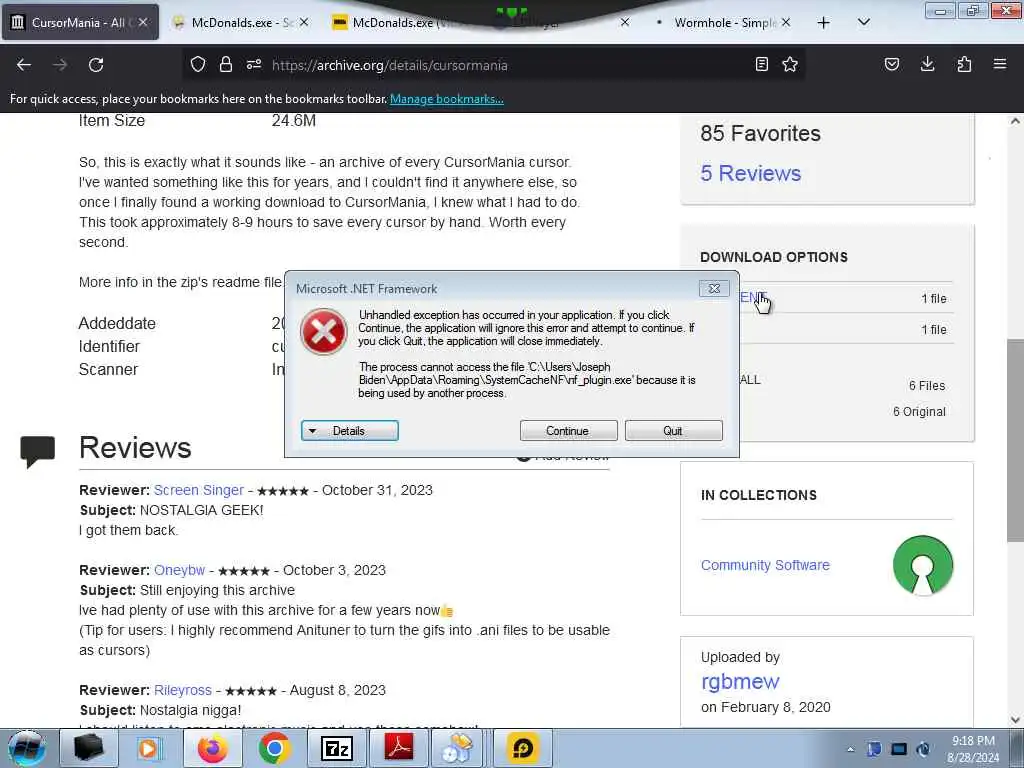Open Adobe Reader from the taskbar
The width and height of the screenshot is (1024, 768).
[x=398, y=748]
